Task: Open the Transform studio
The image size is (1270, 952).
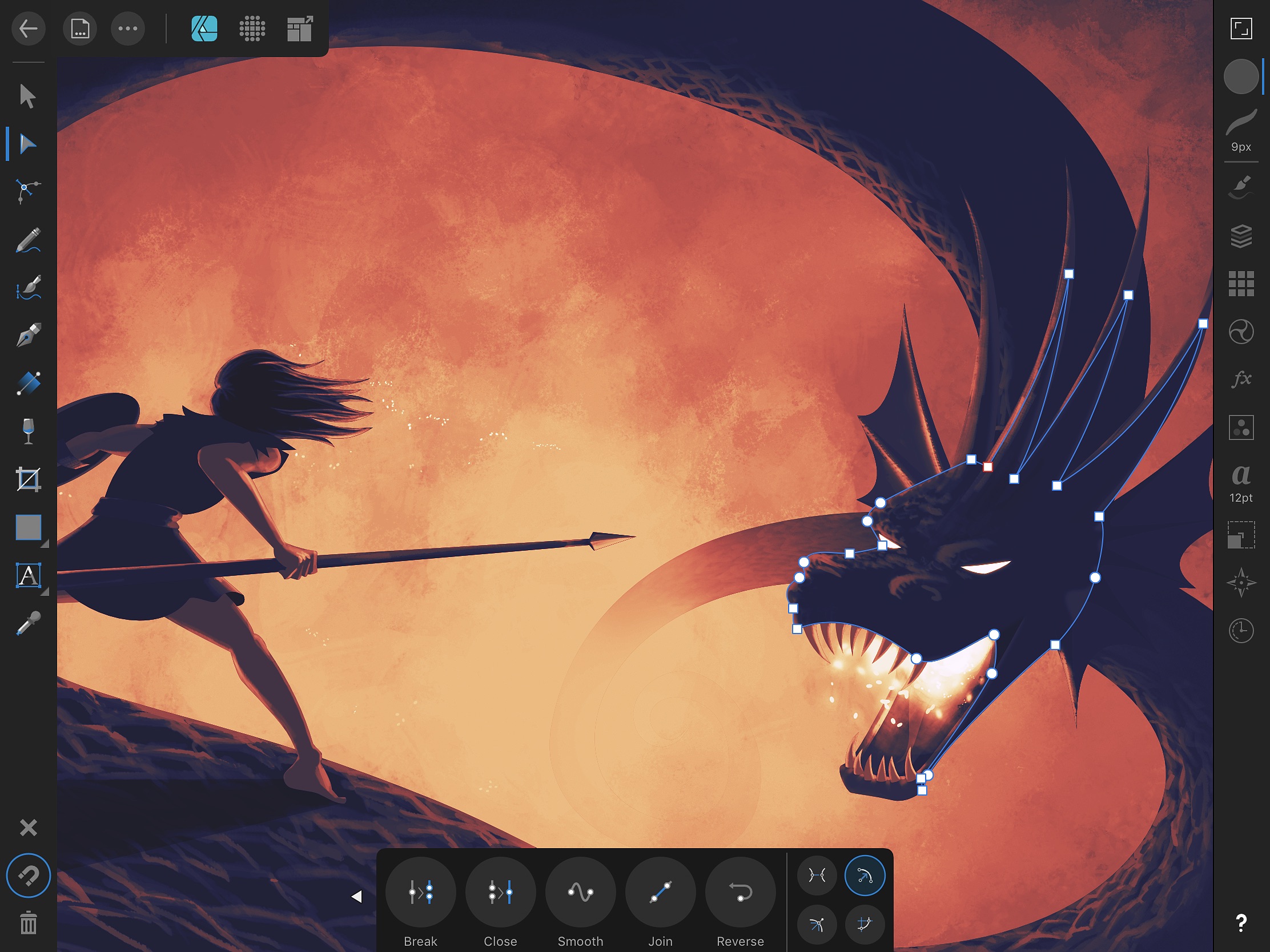Action: [x=1241, y=535]
